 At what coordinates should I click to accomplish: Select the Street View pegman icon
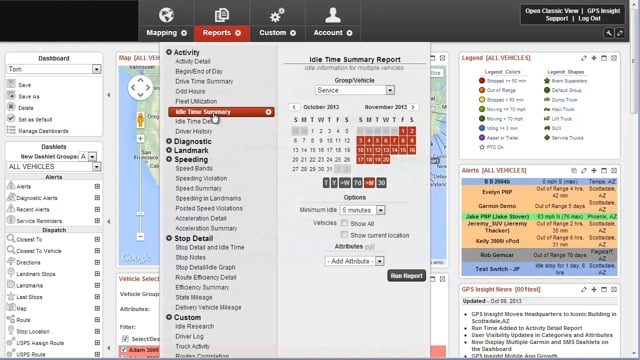tap(140, 120)
